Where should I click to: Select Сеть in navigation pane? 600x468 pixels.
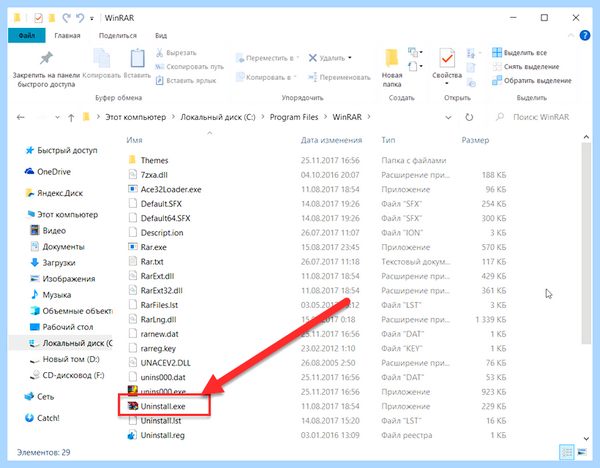pos(39,397)
